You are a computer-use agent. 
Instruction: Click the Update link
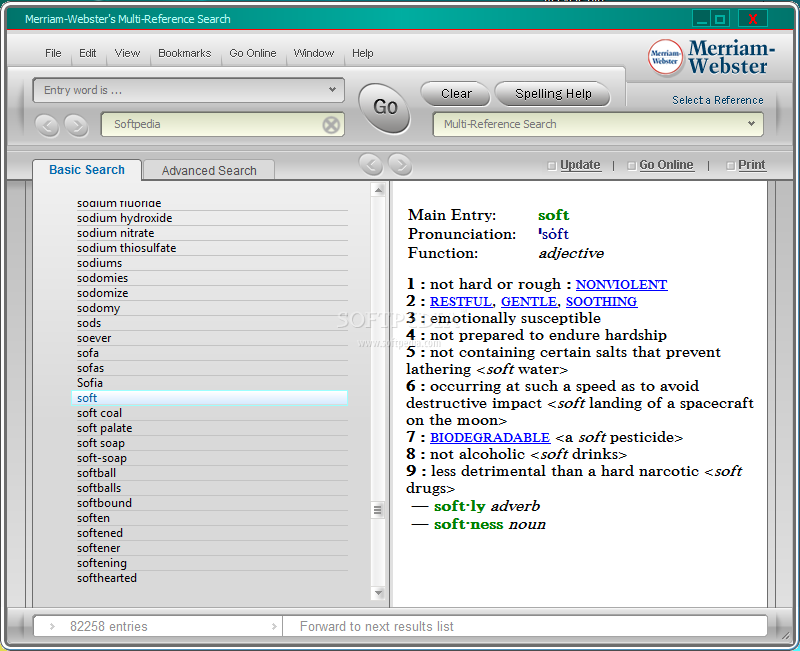coord(580,165)
